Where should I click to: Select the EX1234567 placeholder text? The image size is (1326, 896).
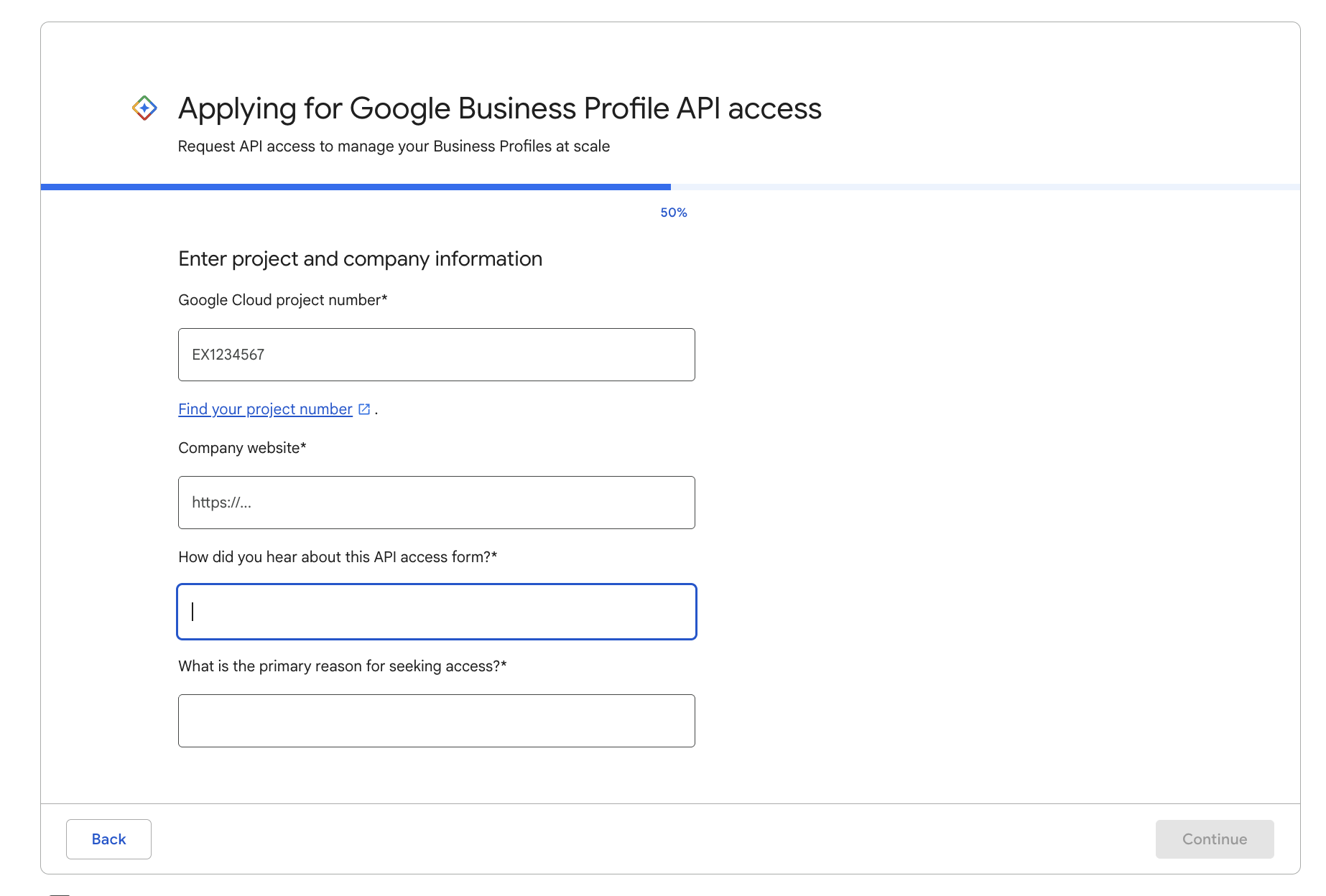[x=228, y=354]
